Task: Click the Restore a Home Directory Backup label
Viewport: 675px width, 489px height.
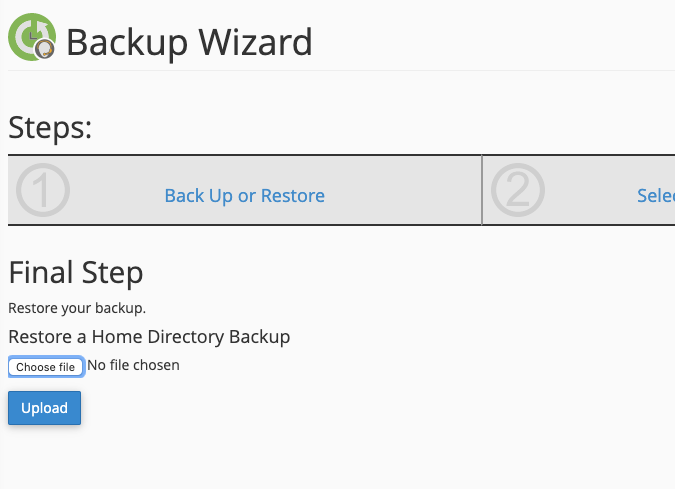Action: pos(149,337)
